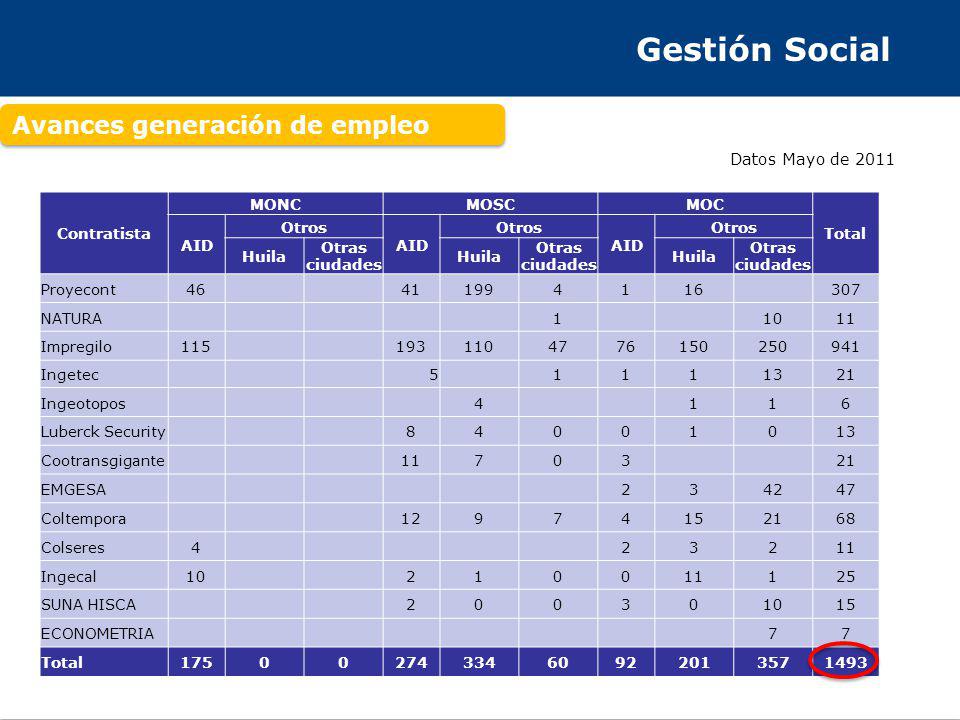
Task: Click the "Huila" header under MOSC
Action: pyautogui.click(x=479, y=256)
